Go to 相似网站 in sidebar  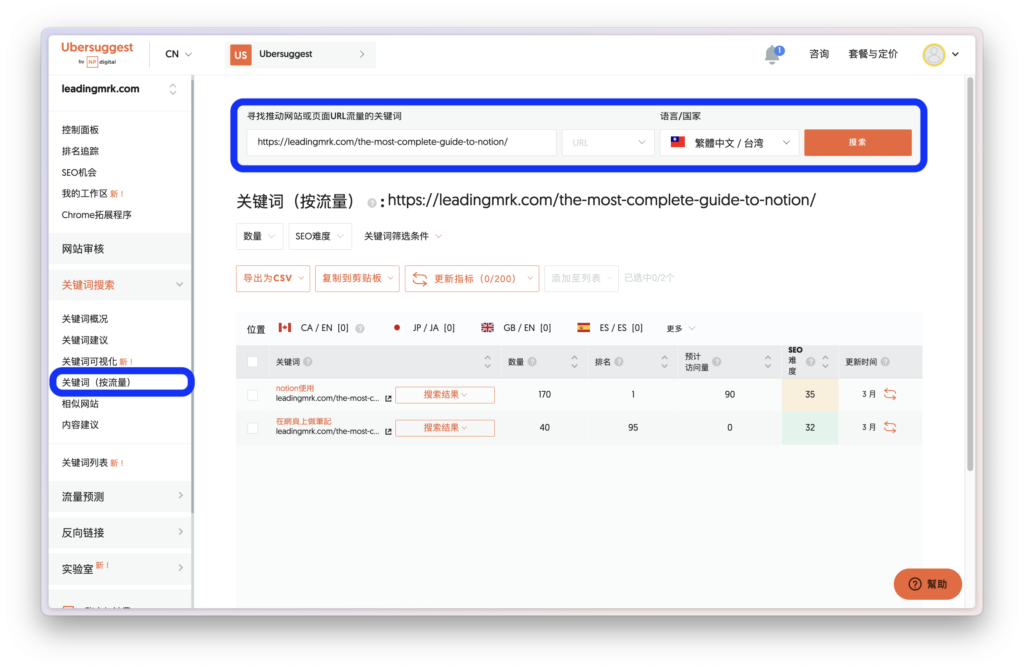point(80,404)
